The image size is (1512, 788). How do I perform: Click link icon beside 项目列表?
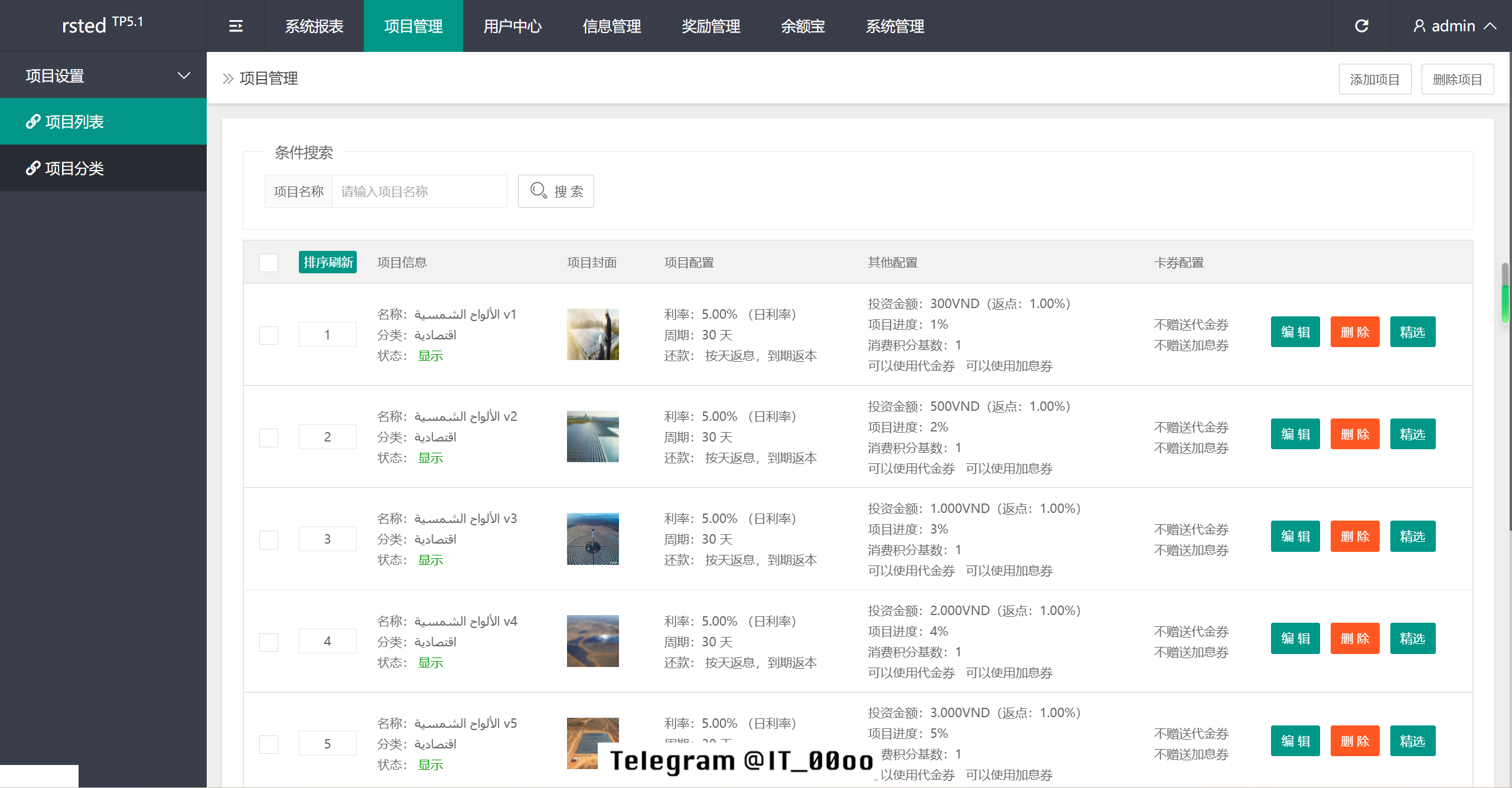[33, 122]
